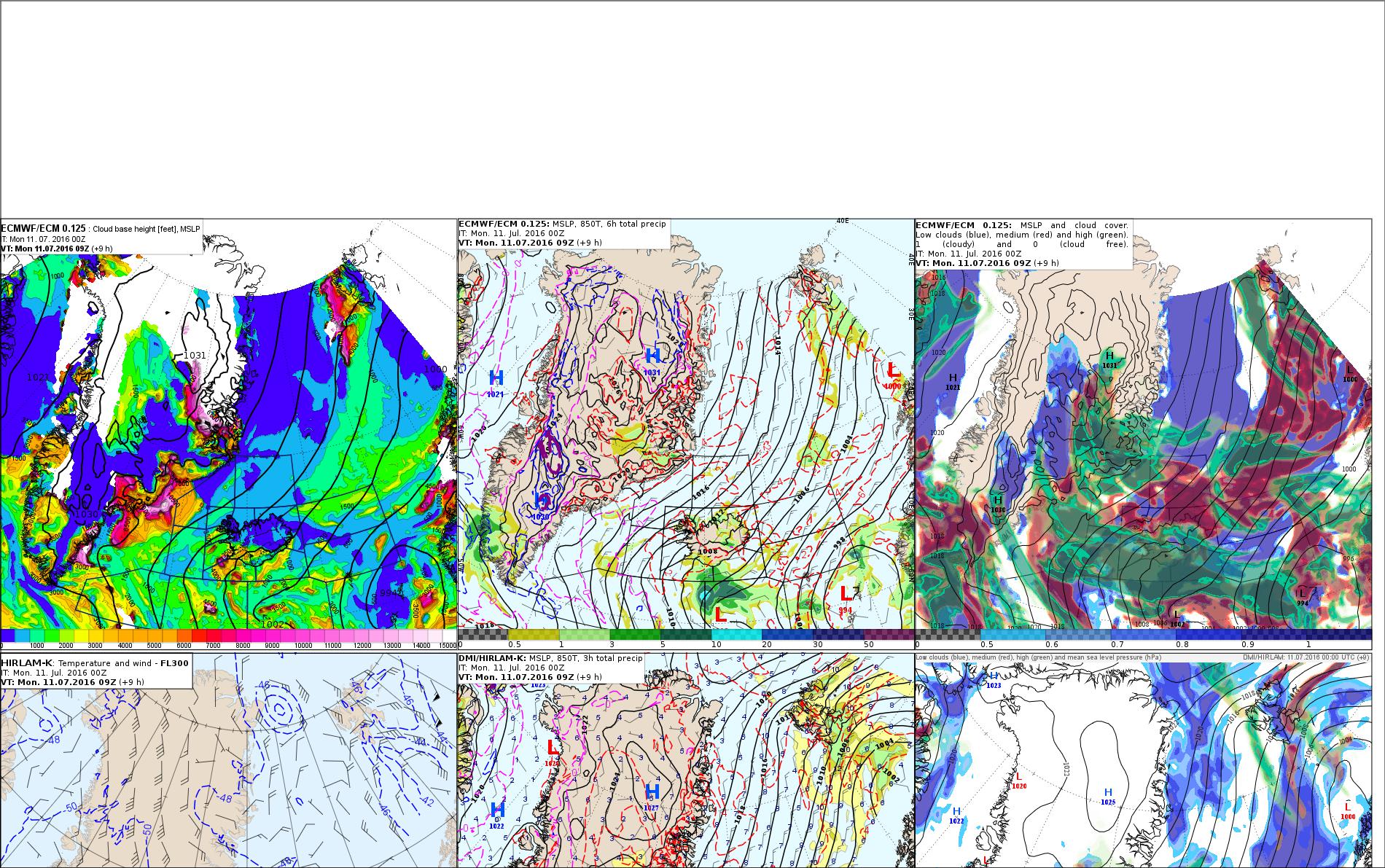Click the 1031 pressure label on the cloud base map
Image resolution: width=1385 pixels, height=868 pixels.
(x=195, y=355)
